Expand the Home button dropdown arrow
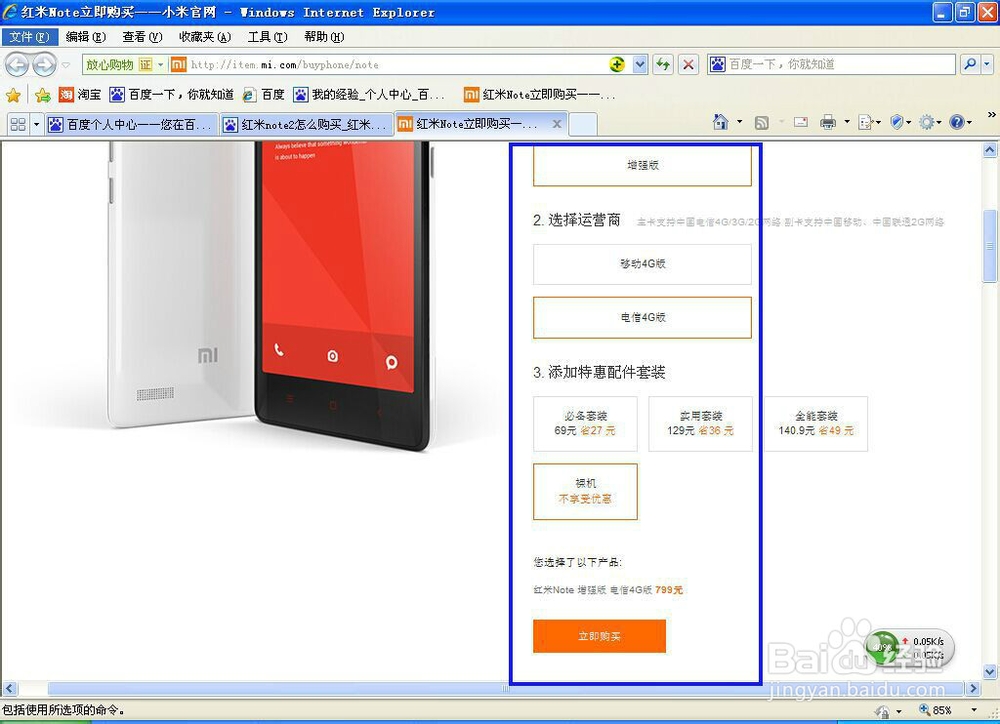Image resolution: width=1000 pixels, height=724 pixels. pyautogui.click(x=740, y=122)
